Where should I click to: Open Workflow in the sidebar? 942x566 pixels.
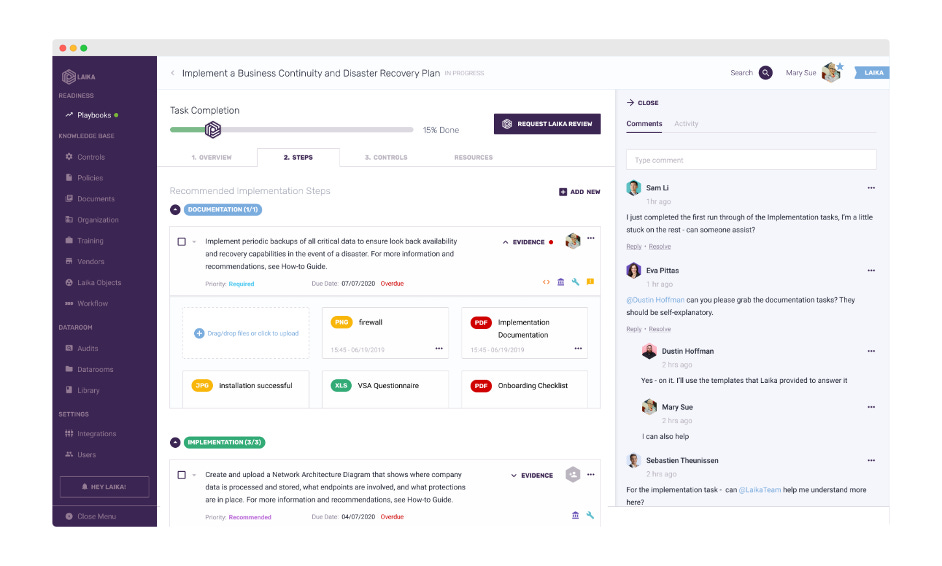click(x=87, y=303)
